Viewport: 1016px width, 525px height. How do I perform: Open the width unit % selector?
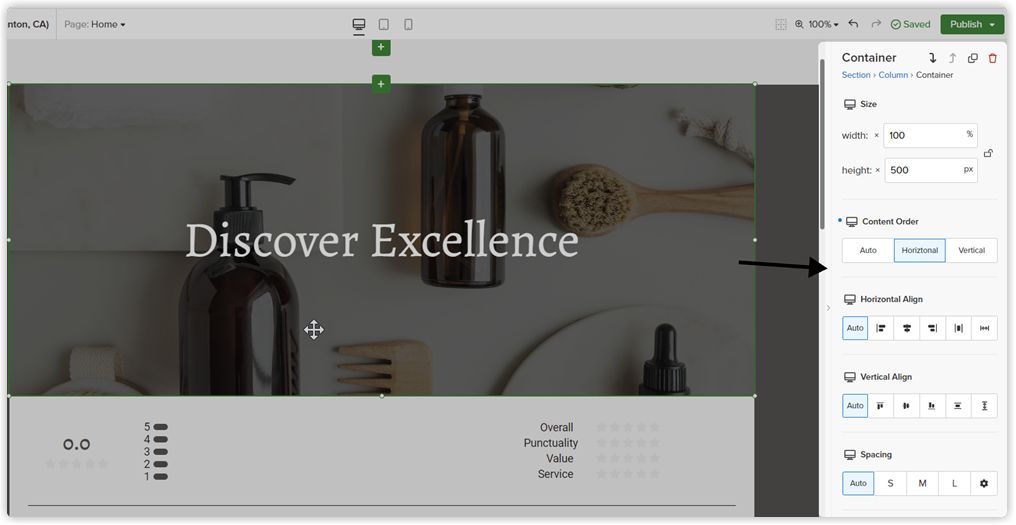[x=969, y=134]
